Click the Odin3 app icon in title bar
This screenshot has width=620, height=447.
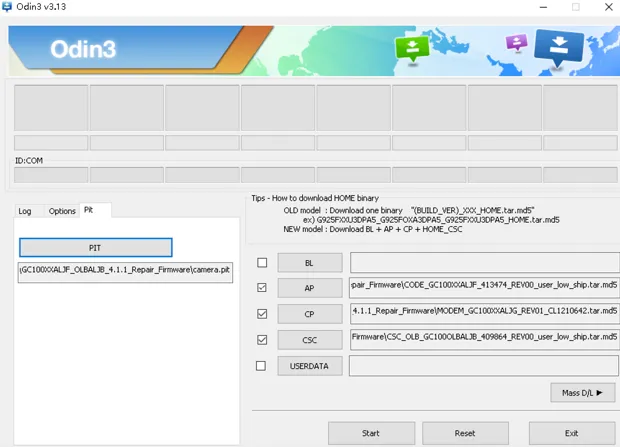click(7, 7)
